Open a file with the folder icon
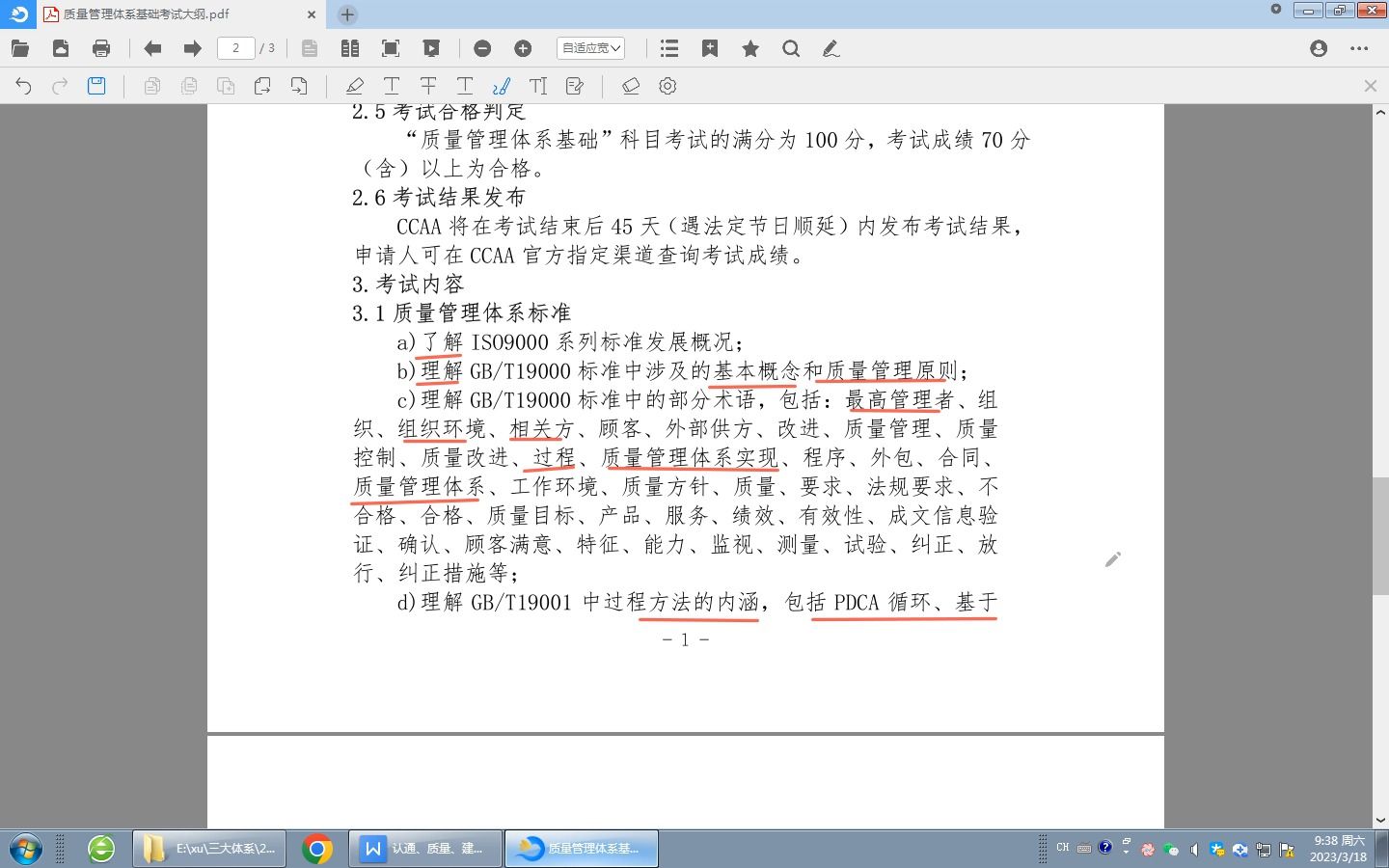 (x=20, y=48)
